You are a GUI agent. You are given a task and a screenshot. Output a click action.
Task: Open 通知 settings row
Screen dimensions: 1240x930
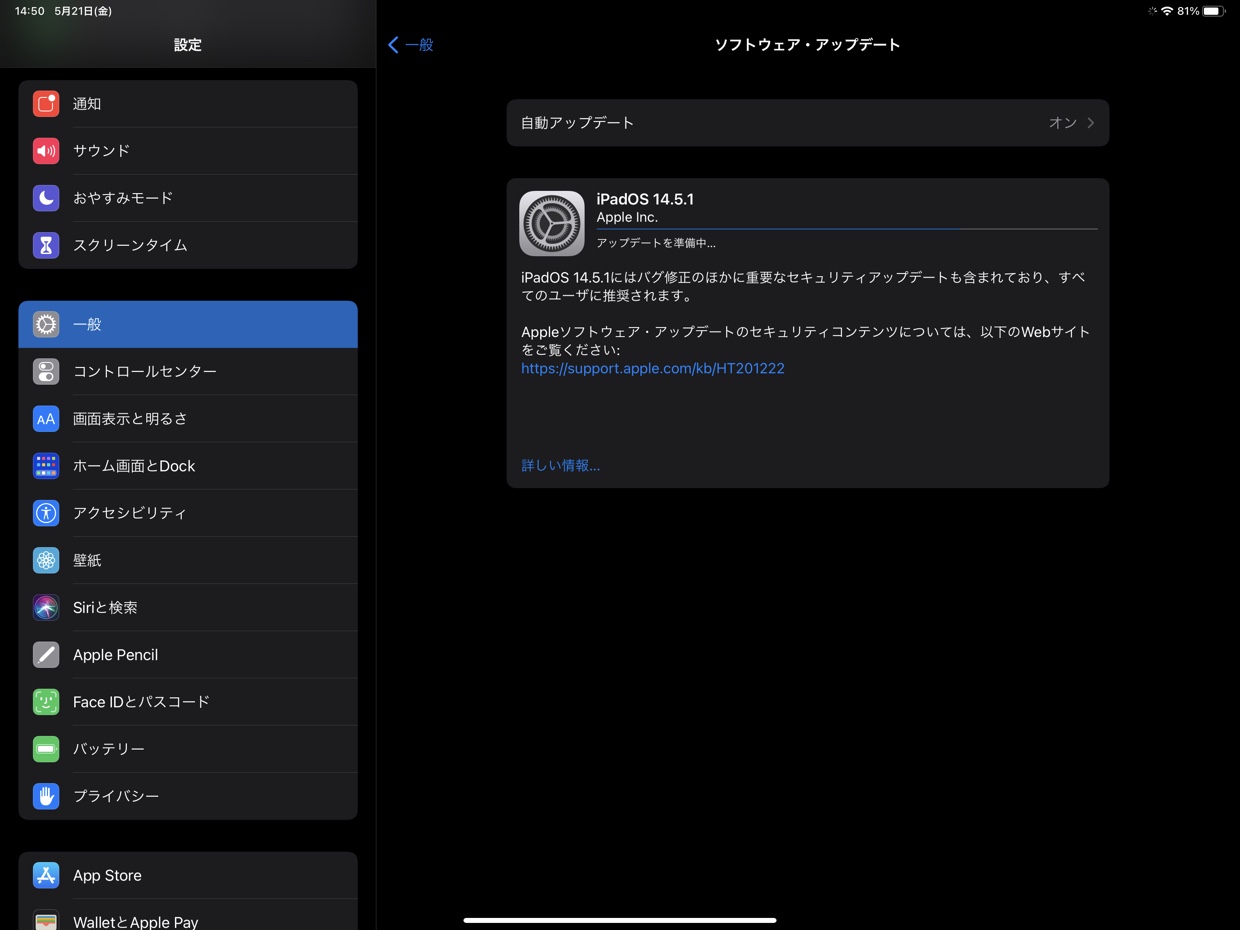point(188,104)
